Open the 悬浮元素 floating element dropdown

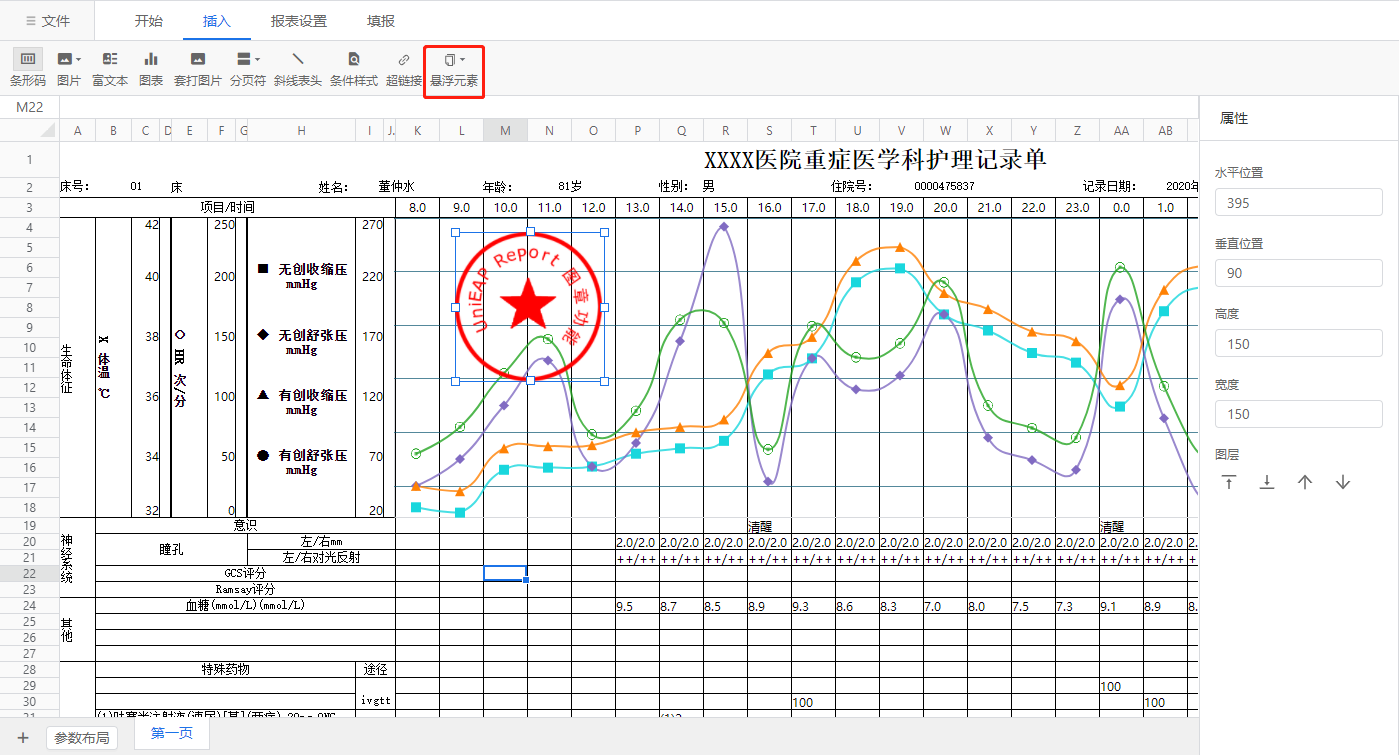click(x=454, y=70)
